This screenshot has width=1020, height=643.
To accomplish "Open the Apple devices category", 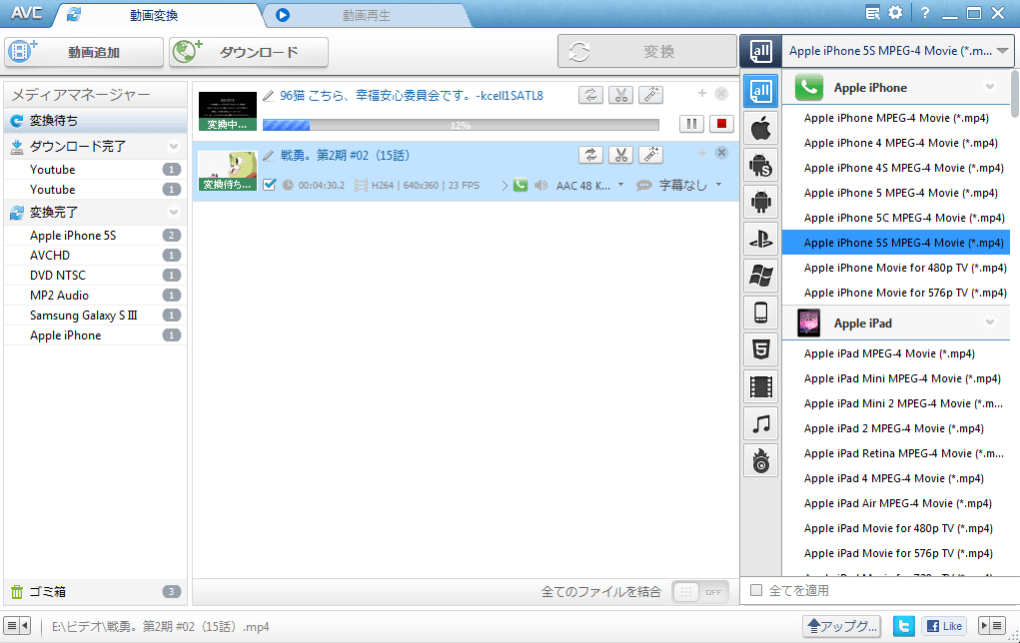I will point(760,128).
